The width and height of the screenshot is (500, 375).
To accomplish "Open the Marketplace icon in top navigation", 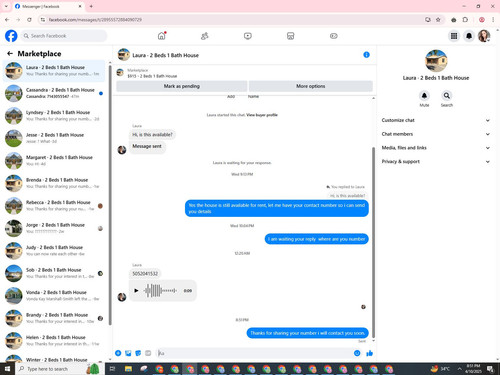I will click(291, 36).
